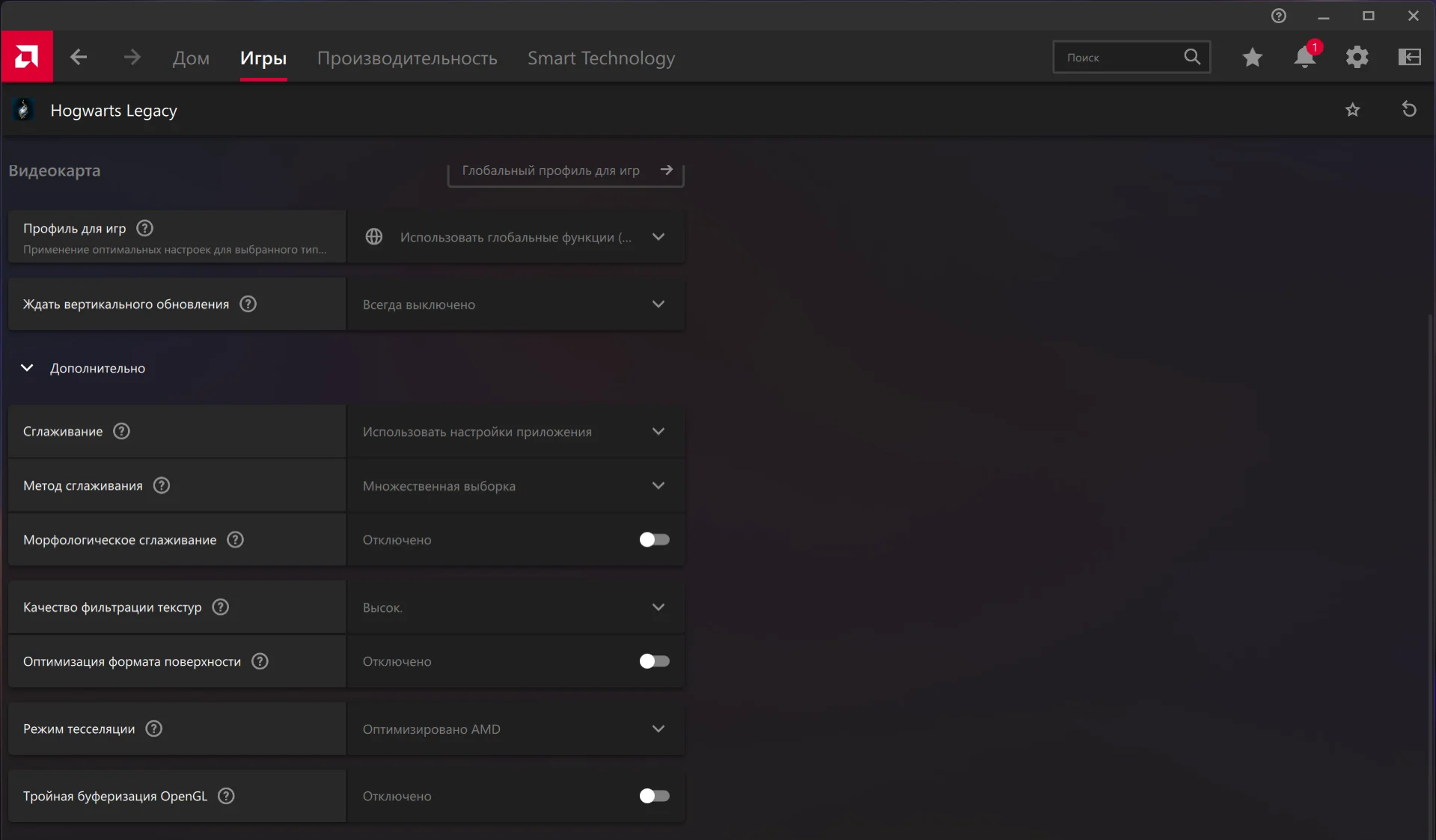Open notifications bell icon
Image resolution: width=1436 pixels, height=840 pixels.
pos(1304,58)
